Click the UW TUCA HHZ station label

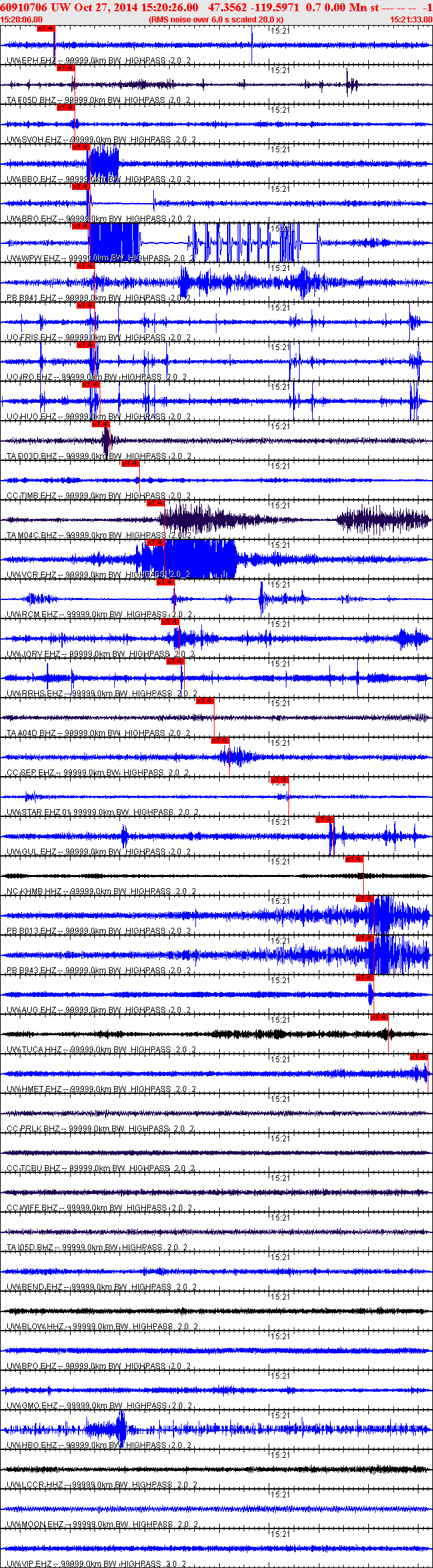tap(34, 1050)
